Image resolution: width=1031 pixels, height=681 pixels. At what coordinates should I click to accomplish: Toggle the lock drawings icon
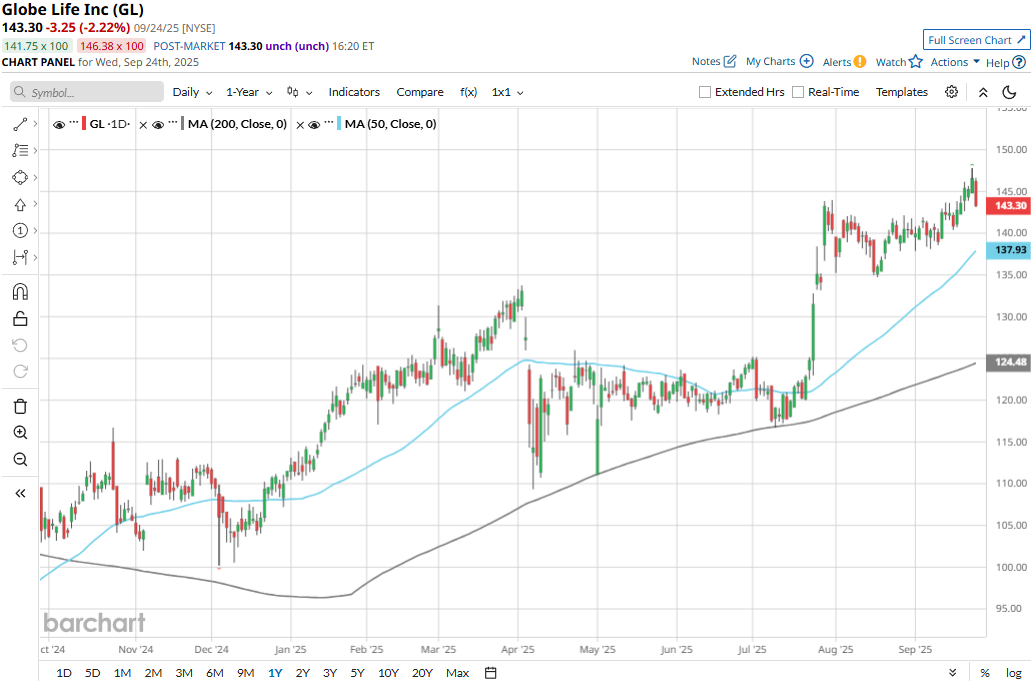point(20,319)
